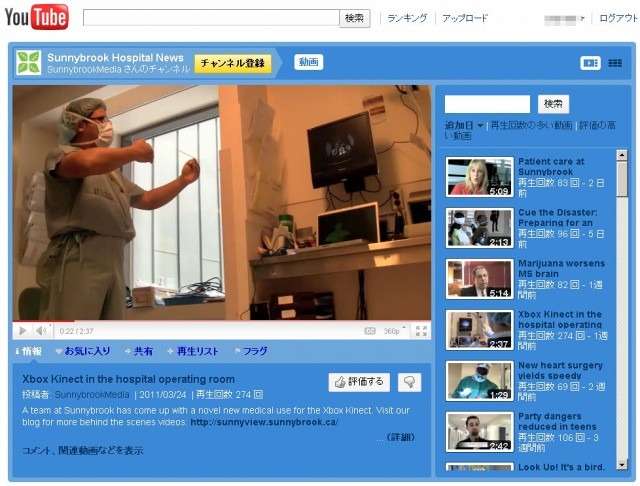Image resolution: width=640 pixels, height=486 pixels.
Task: Click the top 検索 search button
Action: click(354, 18)
